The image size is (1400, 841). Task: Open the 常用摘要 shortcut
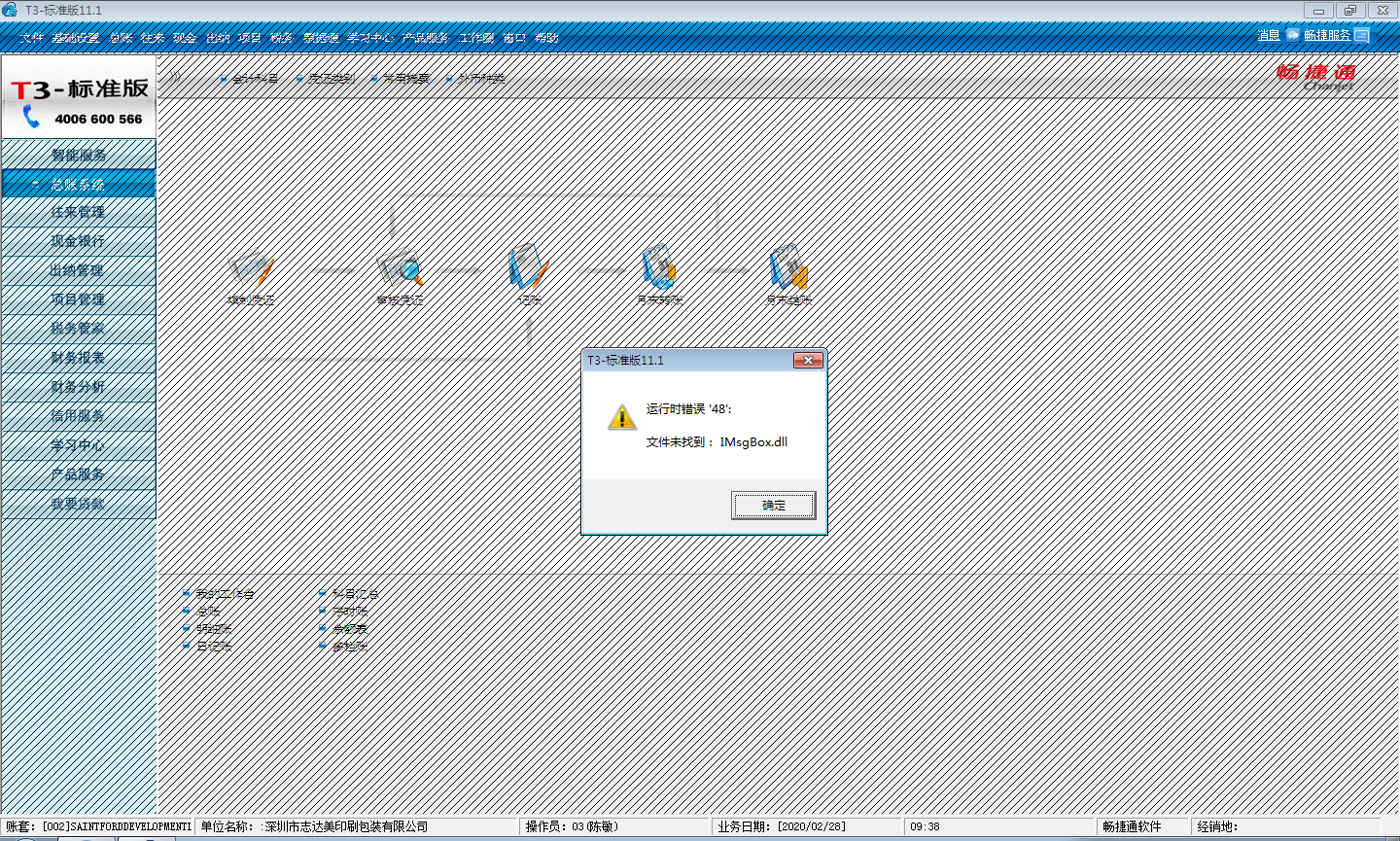pos(405,78)
